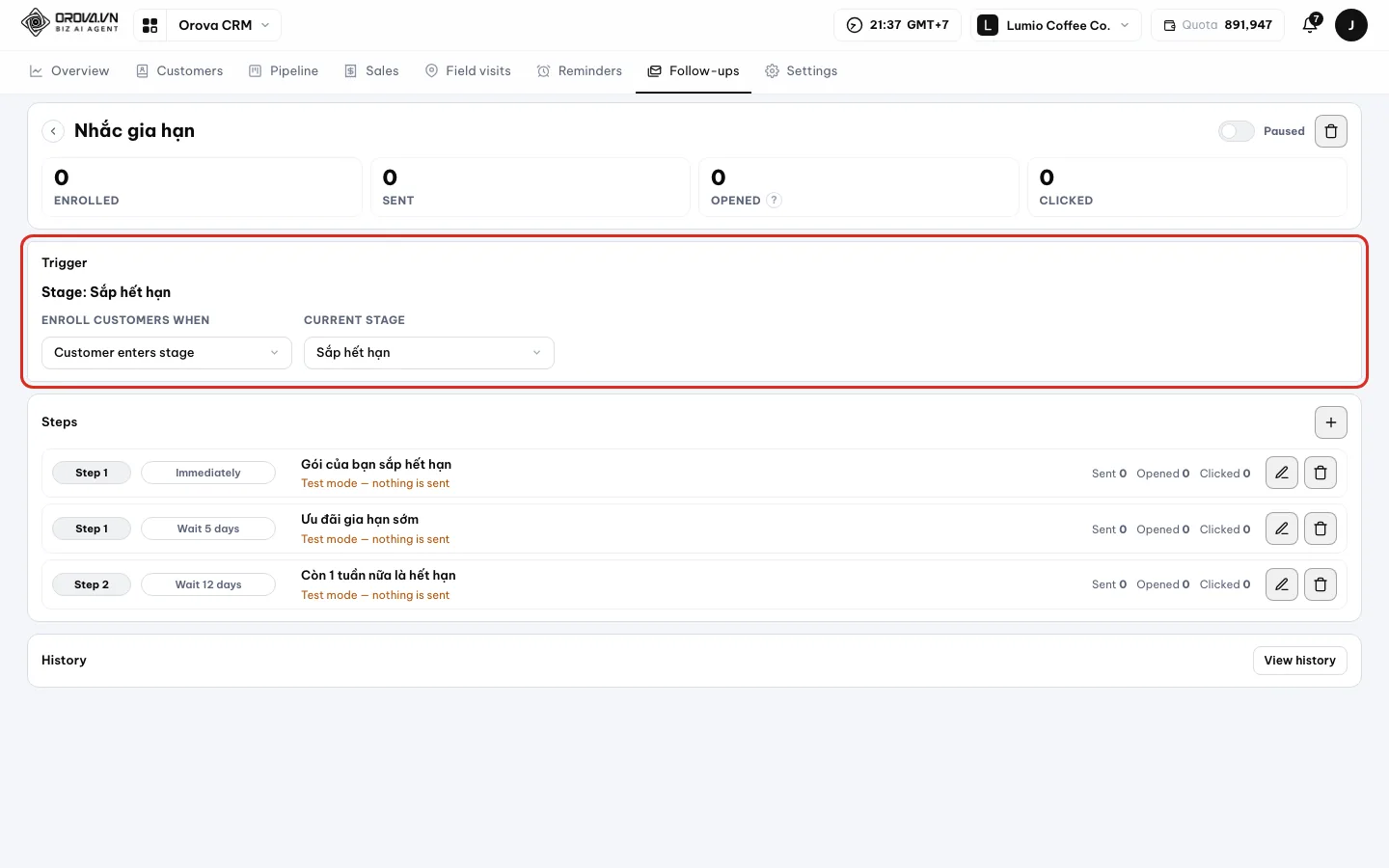
Task: Click the Enrolled count card
Action: click(x=202, y=187)
